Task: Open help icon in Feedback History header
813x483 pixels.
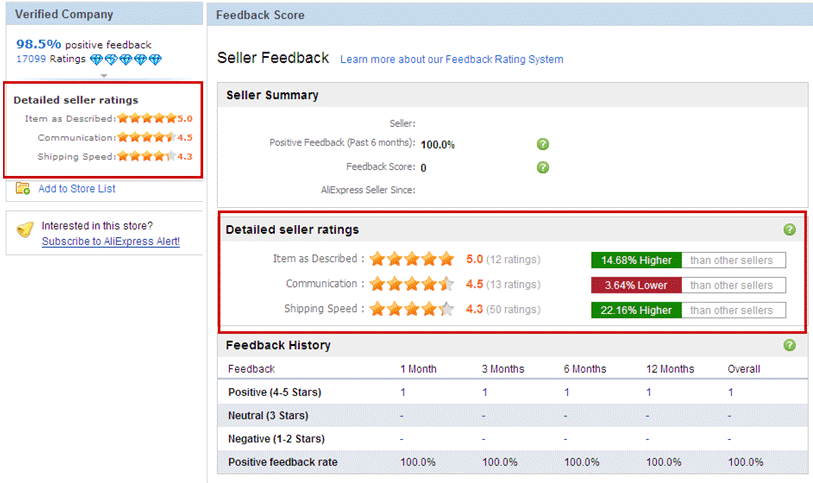Action: (x=789, y=345)
